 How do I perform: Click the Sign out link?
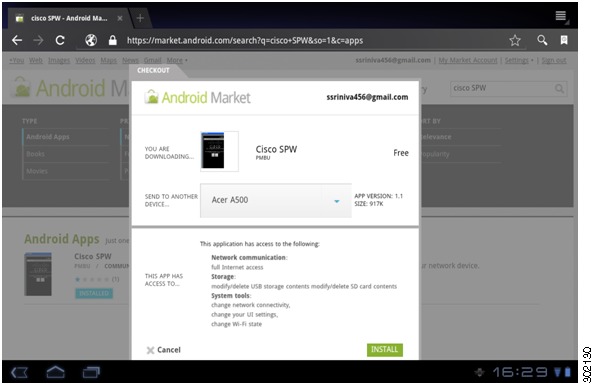(554, 60)
